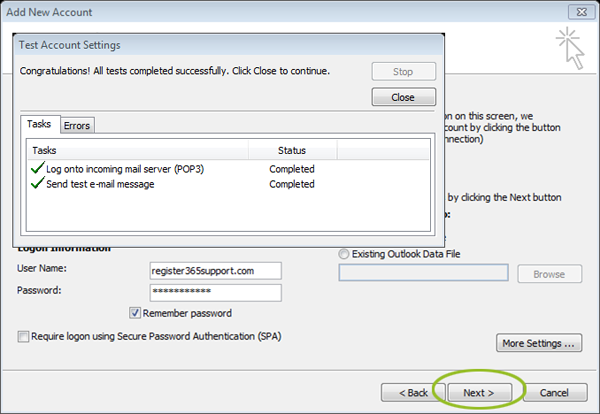Click into the Password field
Viewport: 600px width, 414px height.
point(216,292)
